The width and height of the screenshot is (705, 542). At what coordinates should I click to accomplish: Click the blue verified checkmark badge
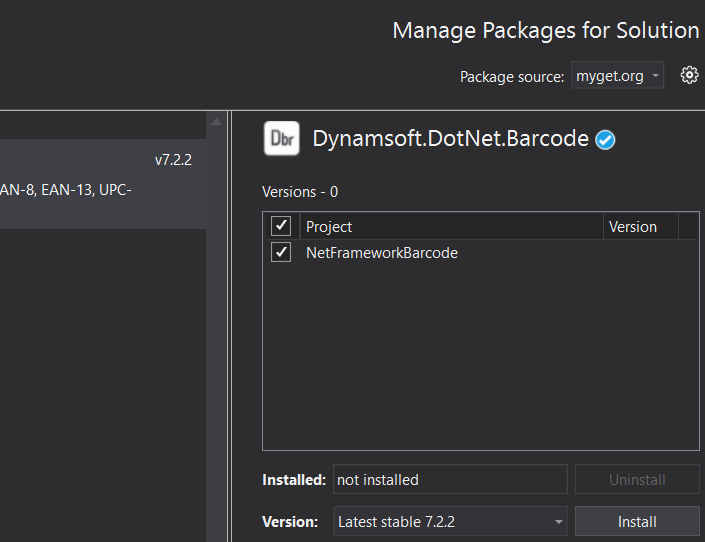(x=605, y=140)
